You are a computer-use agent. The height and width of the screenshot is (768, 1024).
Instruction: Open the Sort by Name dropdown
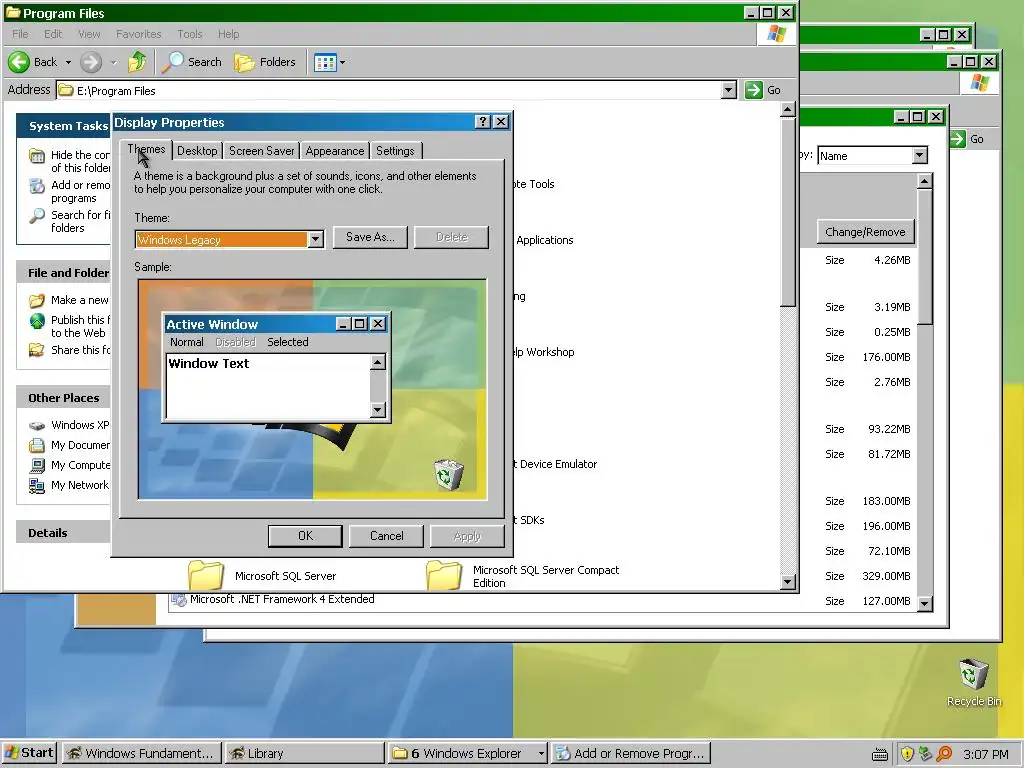pyautogui.click(x=920, y=155)
